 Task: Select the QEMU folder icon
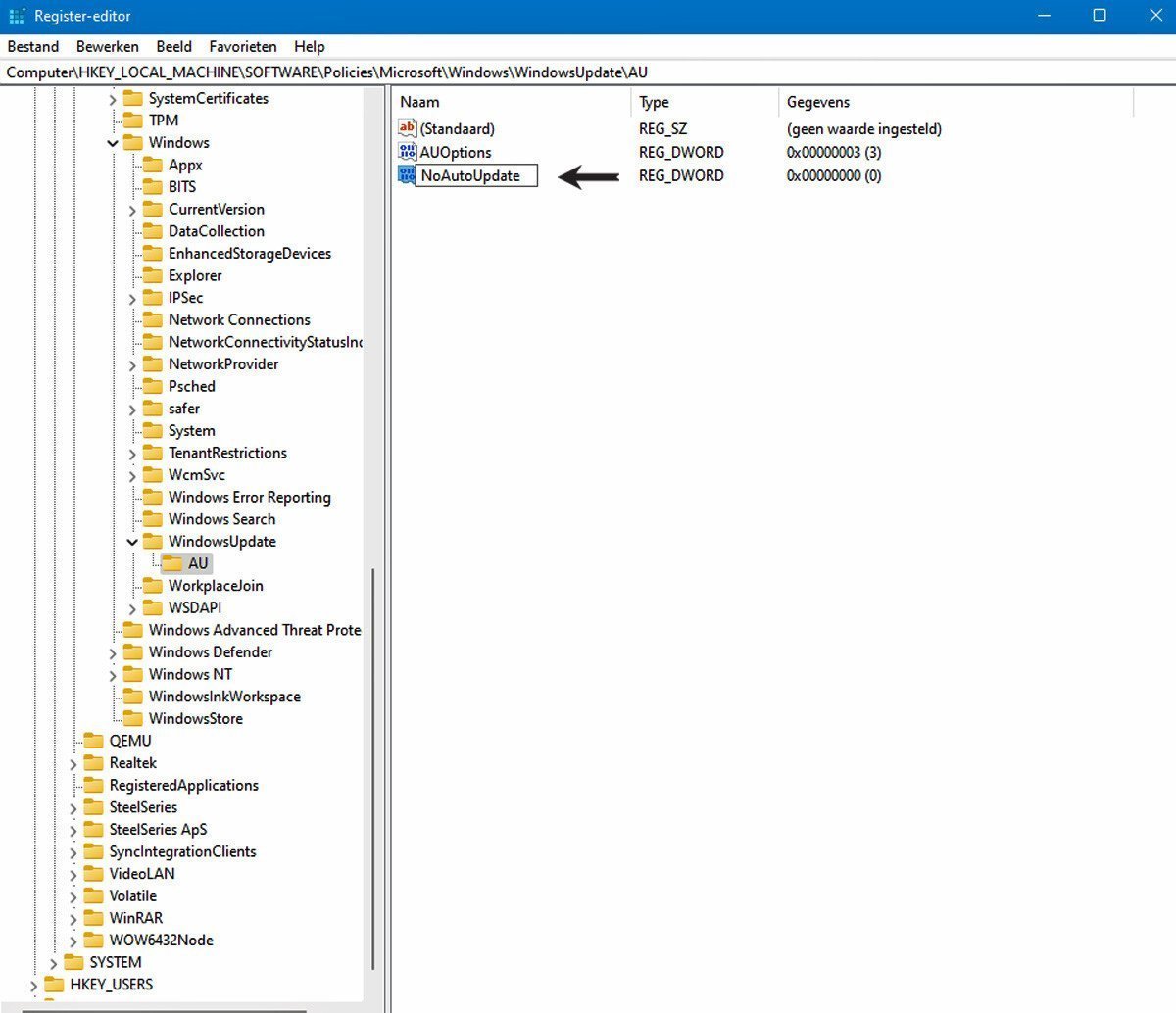93,741
